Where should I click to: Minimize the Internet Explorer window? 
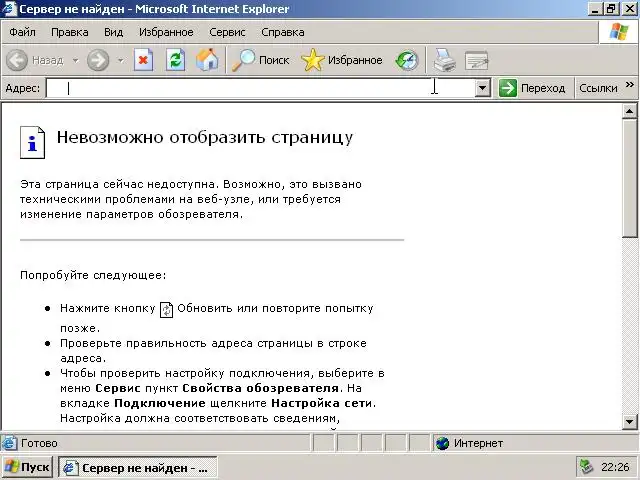595,9
